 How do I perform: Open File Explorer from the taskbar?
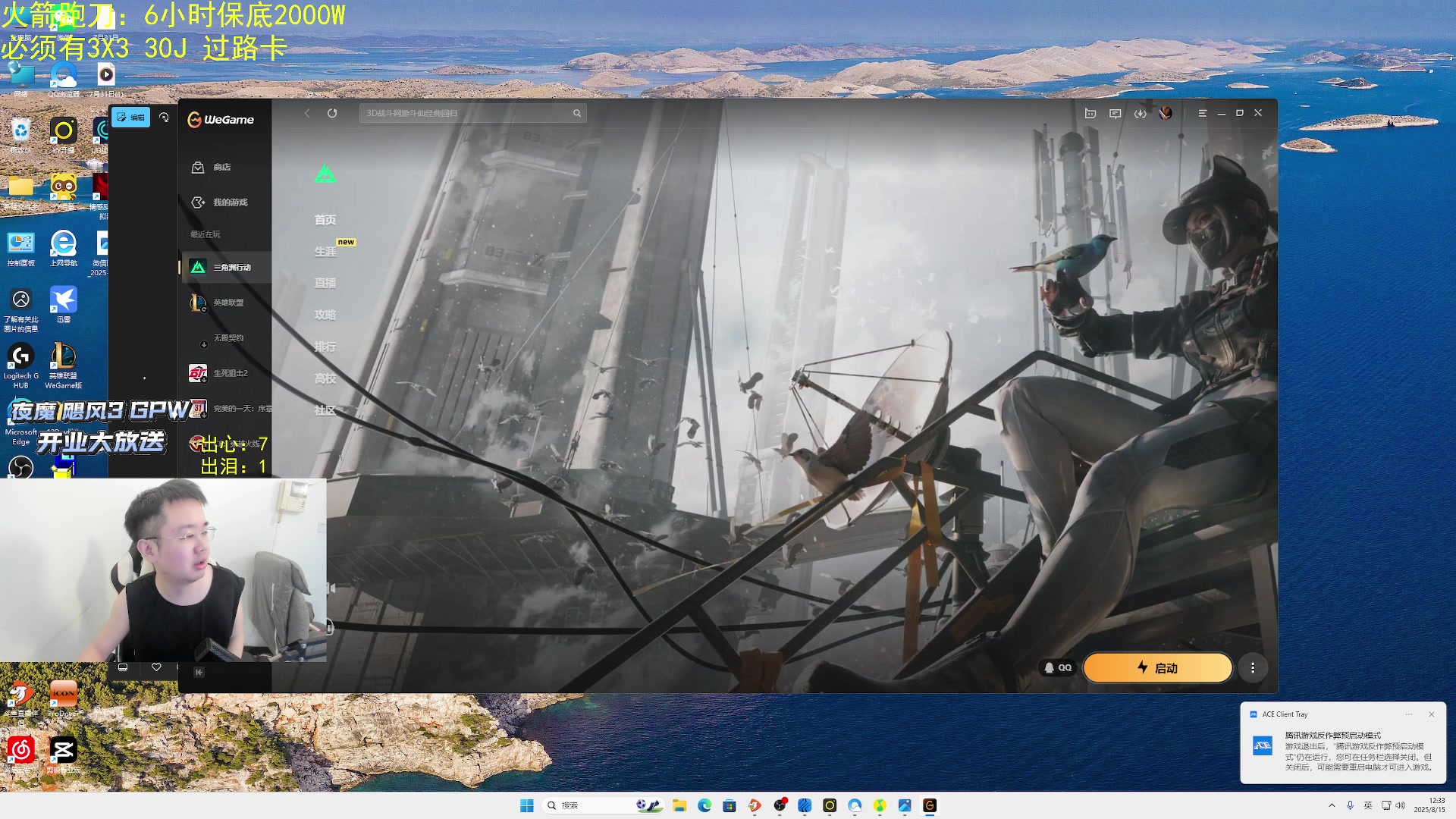click(679, 805)
